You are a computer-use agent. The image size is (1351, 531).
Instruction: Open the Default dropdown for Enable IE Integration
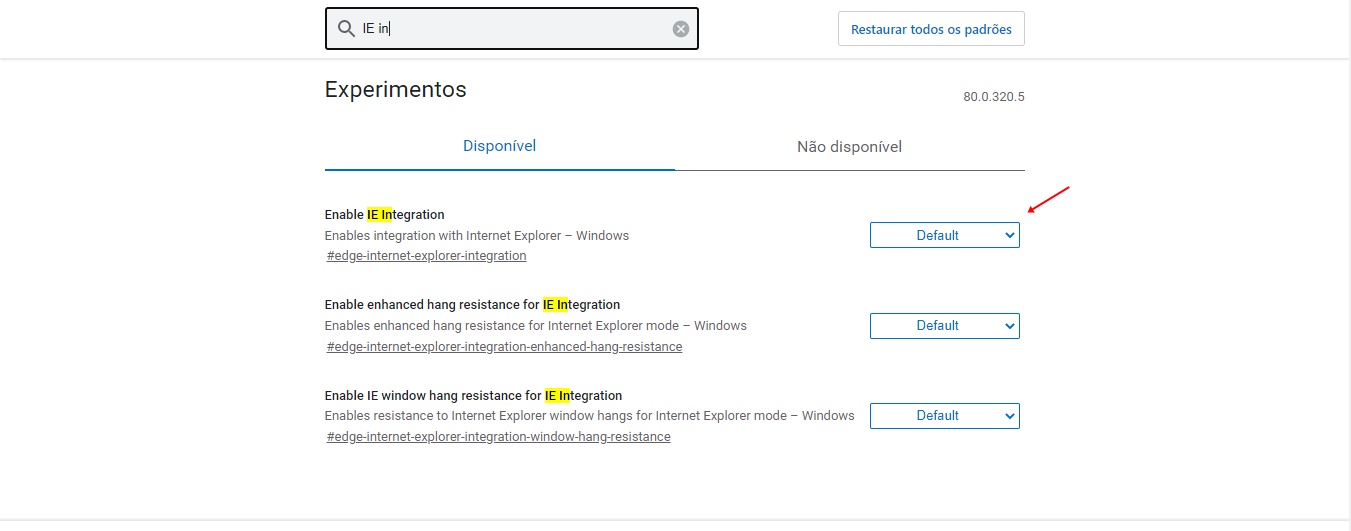[x=945, y=235]
